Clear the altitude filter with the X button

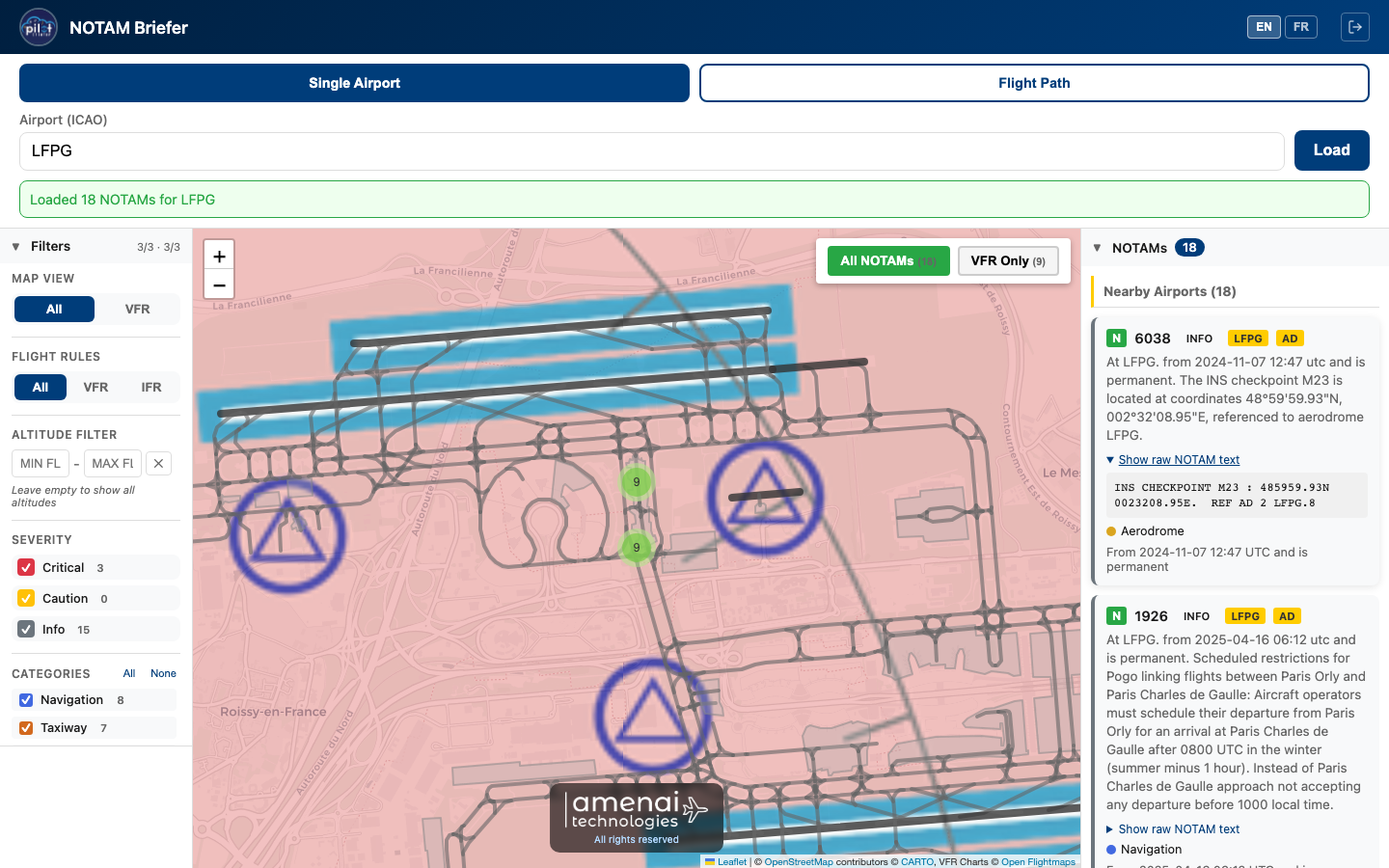click(158, 463)
